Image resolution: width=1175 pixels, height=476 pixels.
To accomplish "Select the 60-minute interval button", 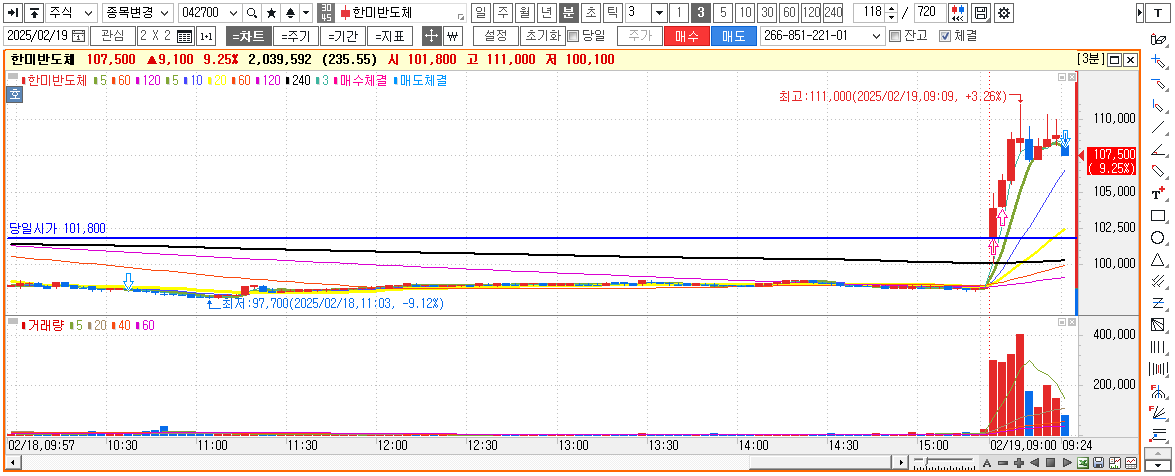I will (x=789, y=13).
